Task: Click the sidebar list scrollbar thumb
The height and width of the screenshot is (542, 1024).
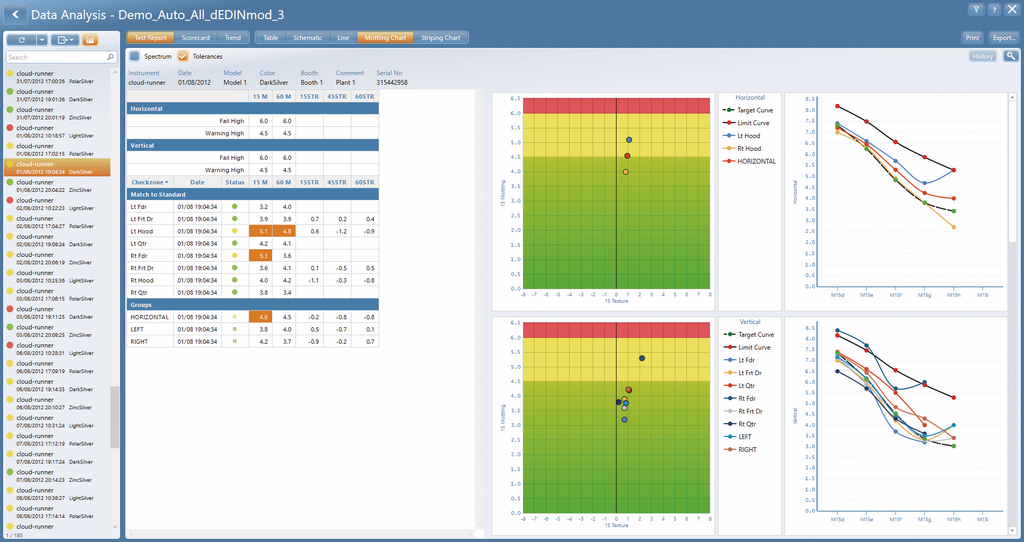Action: coord(115,417)
